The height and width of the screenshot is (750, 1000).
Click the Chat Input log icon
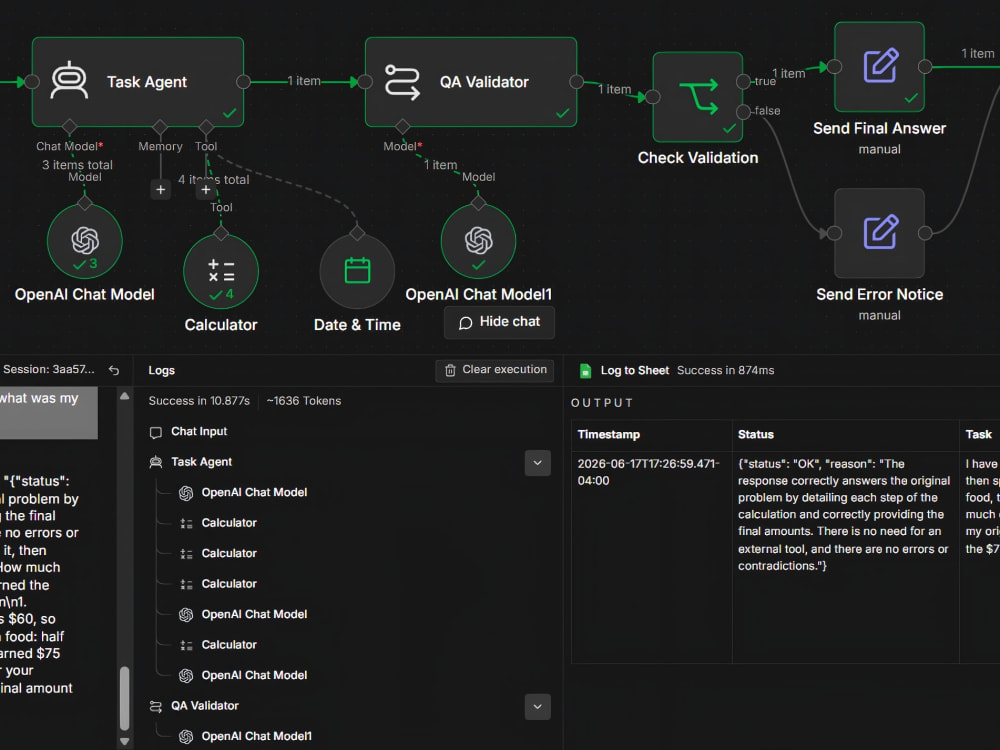click(x=155, y=432)
